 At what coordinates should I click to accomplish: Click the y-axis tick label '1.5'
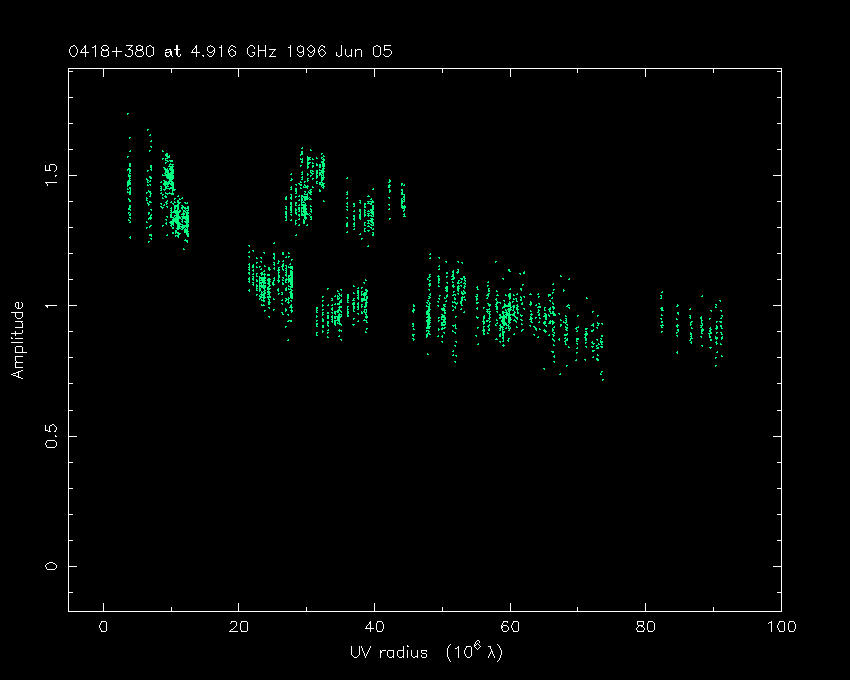(x=52, y=175)
